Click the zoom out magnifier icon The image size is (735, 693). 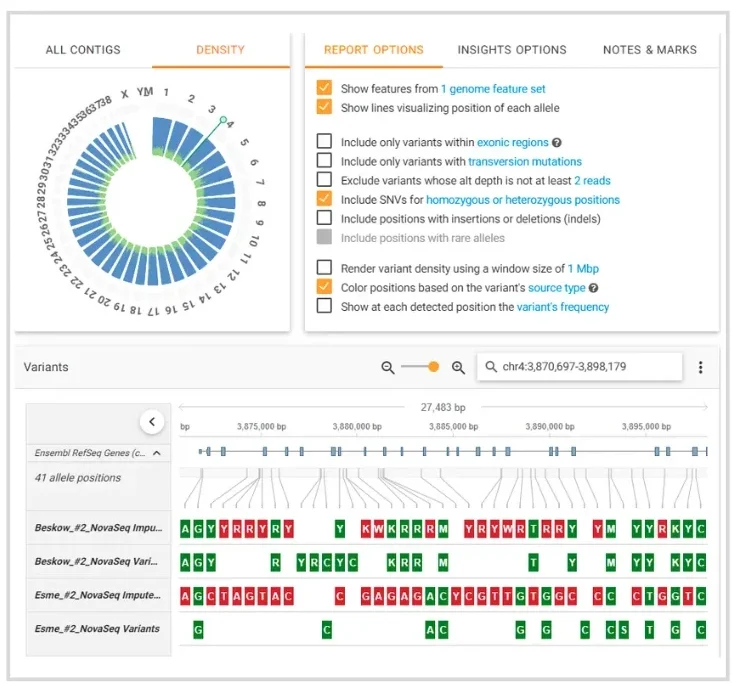point(388,368)
